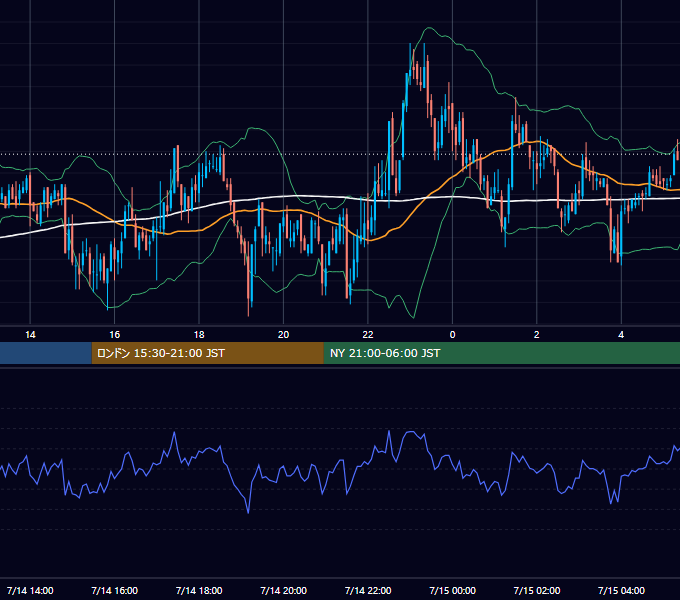Screen dimensions: 680x600
Task: Click the 7/14 22:00 date label
Action: click(368, 590)
